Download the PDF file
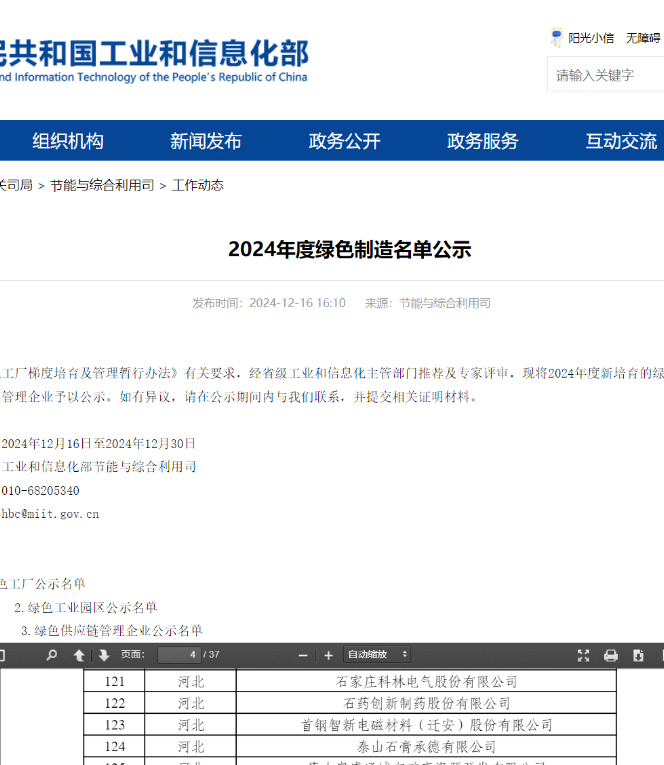 point(638,655)
